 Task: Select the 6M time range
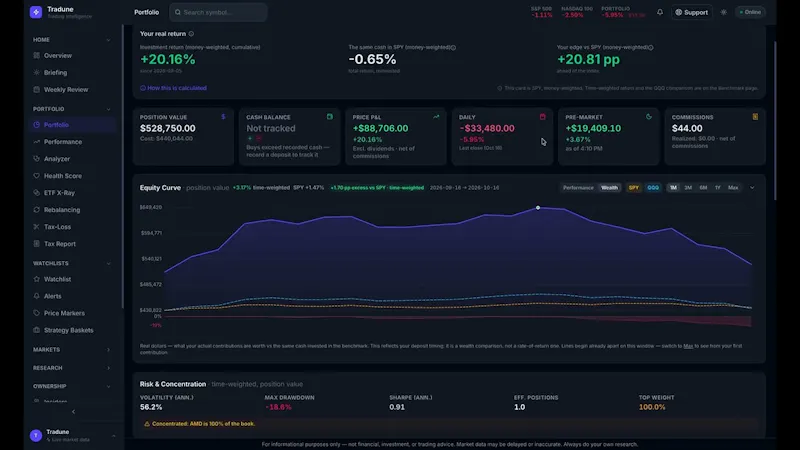coord(703,188)
